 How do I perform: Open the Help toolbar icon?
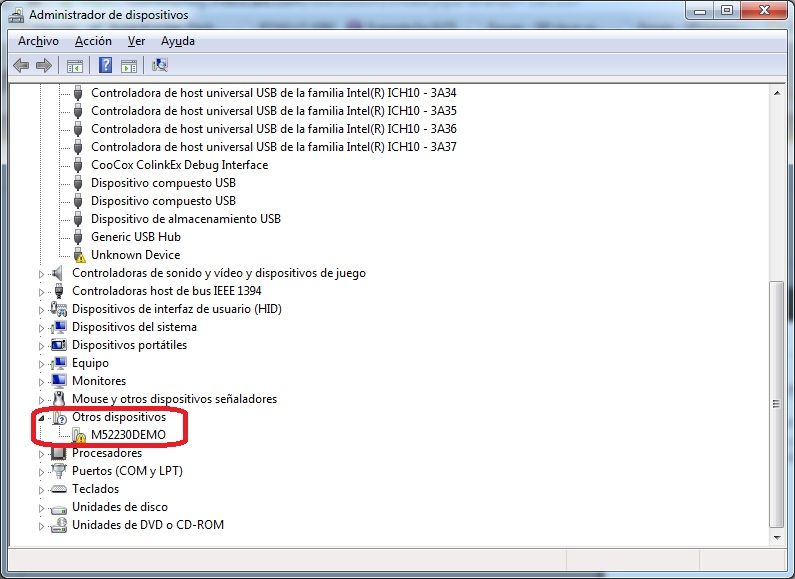[105, 65]
